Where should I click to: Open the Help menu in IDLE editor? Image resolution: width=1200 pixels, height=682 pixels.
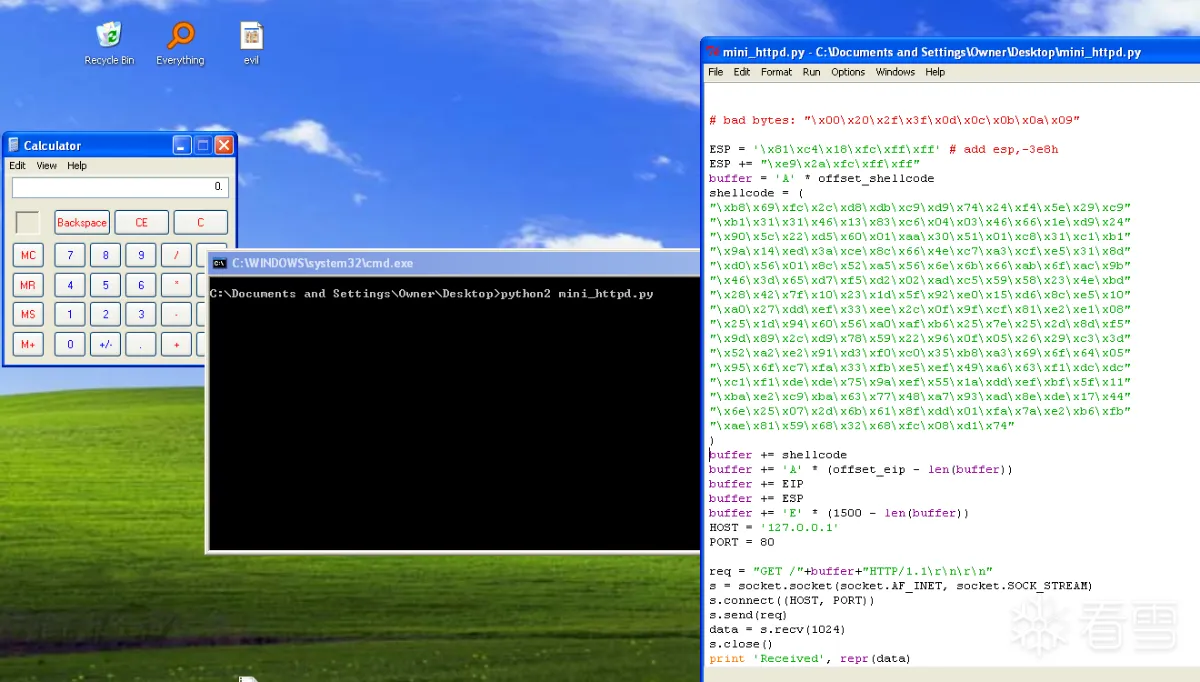click(935, 72)
